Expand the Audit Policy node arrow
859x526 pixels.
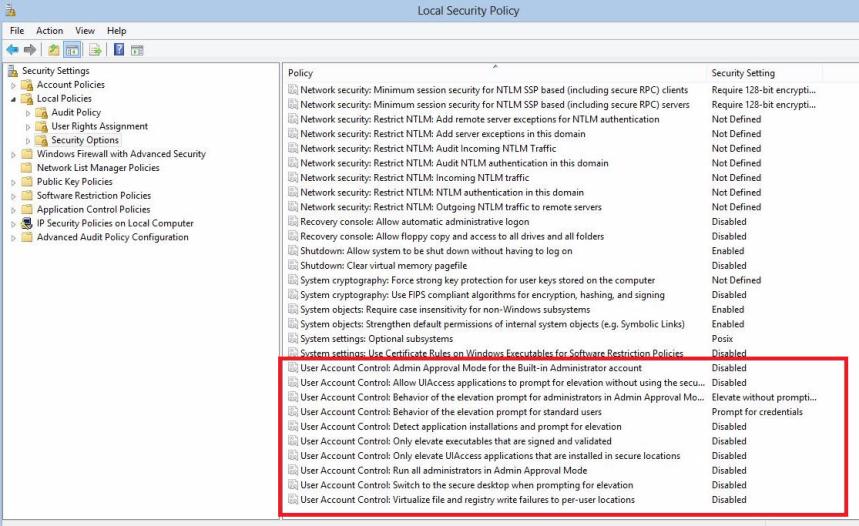pos(28,113)
